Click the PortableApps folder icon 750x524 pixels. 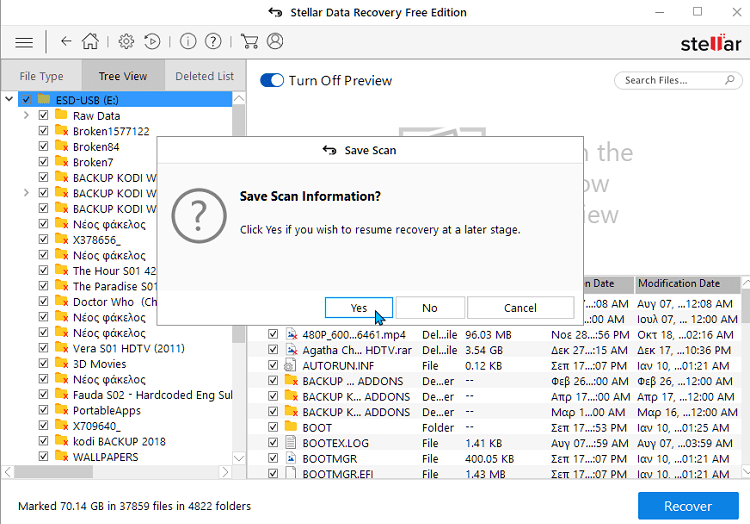click(x=61, y=410)
